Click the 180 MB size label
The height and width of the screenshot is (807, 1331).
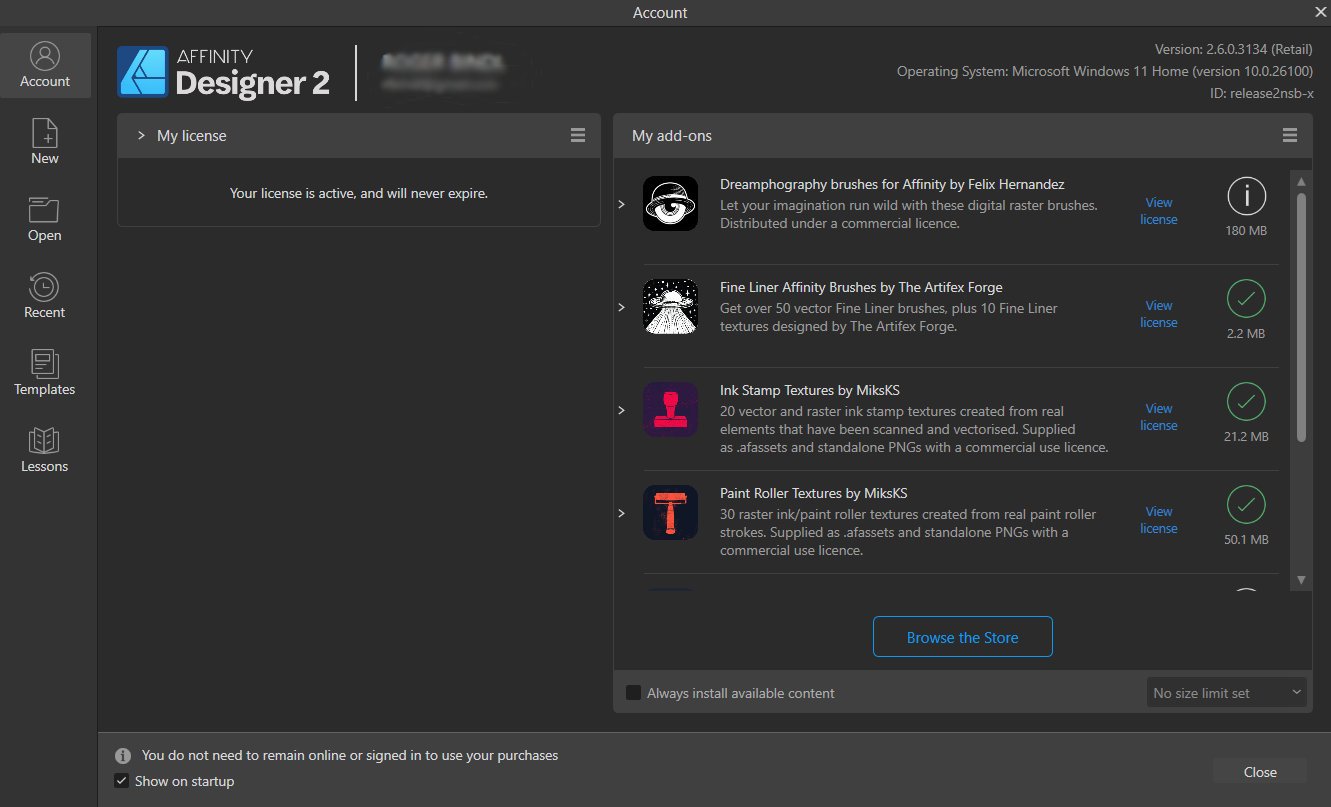(1246, 231)
